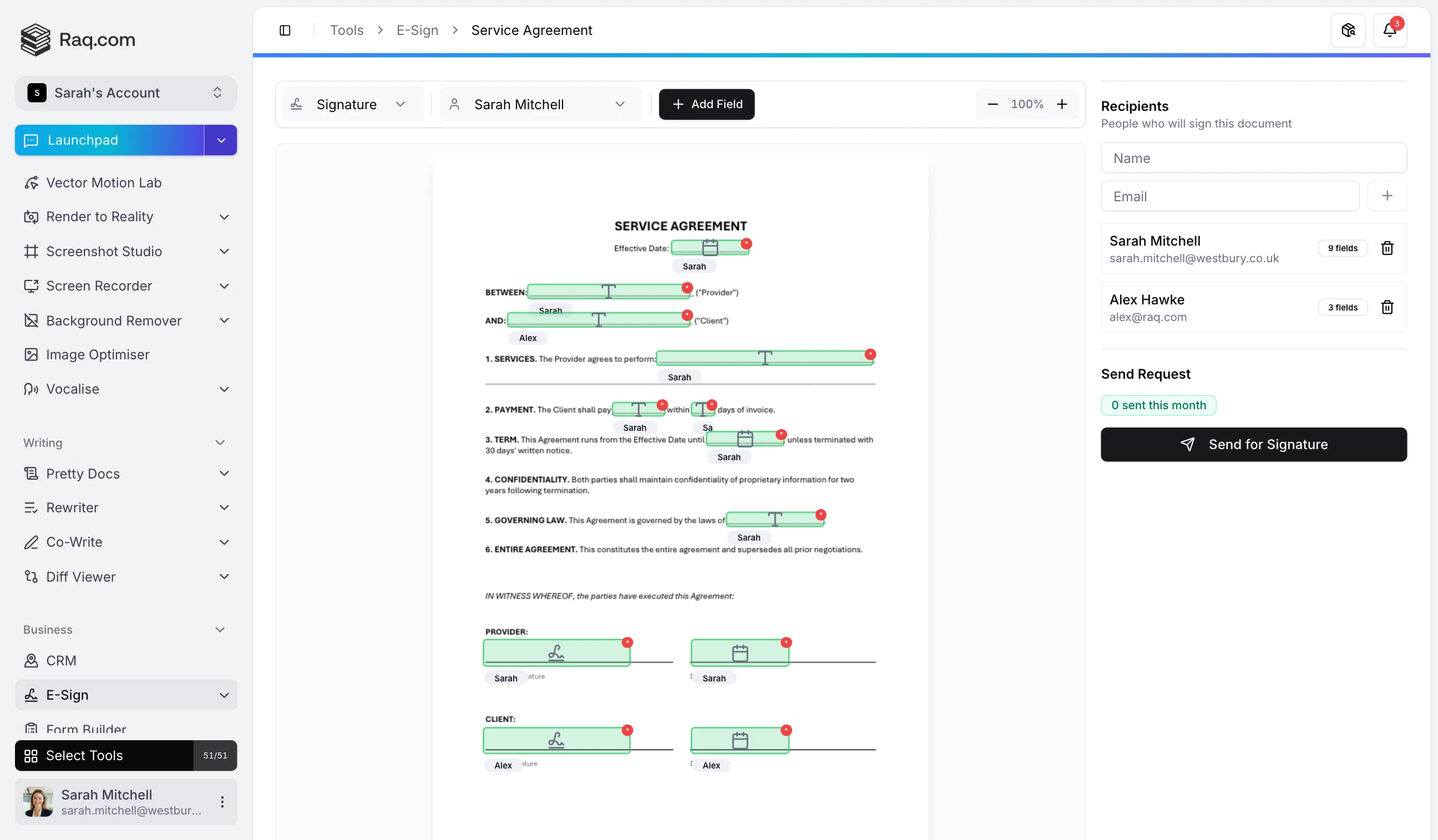Click the package box icon in header

1348,30
